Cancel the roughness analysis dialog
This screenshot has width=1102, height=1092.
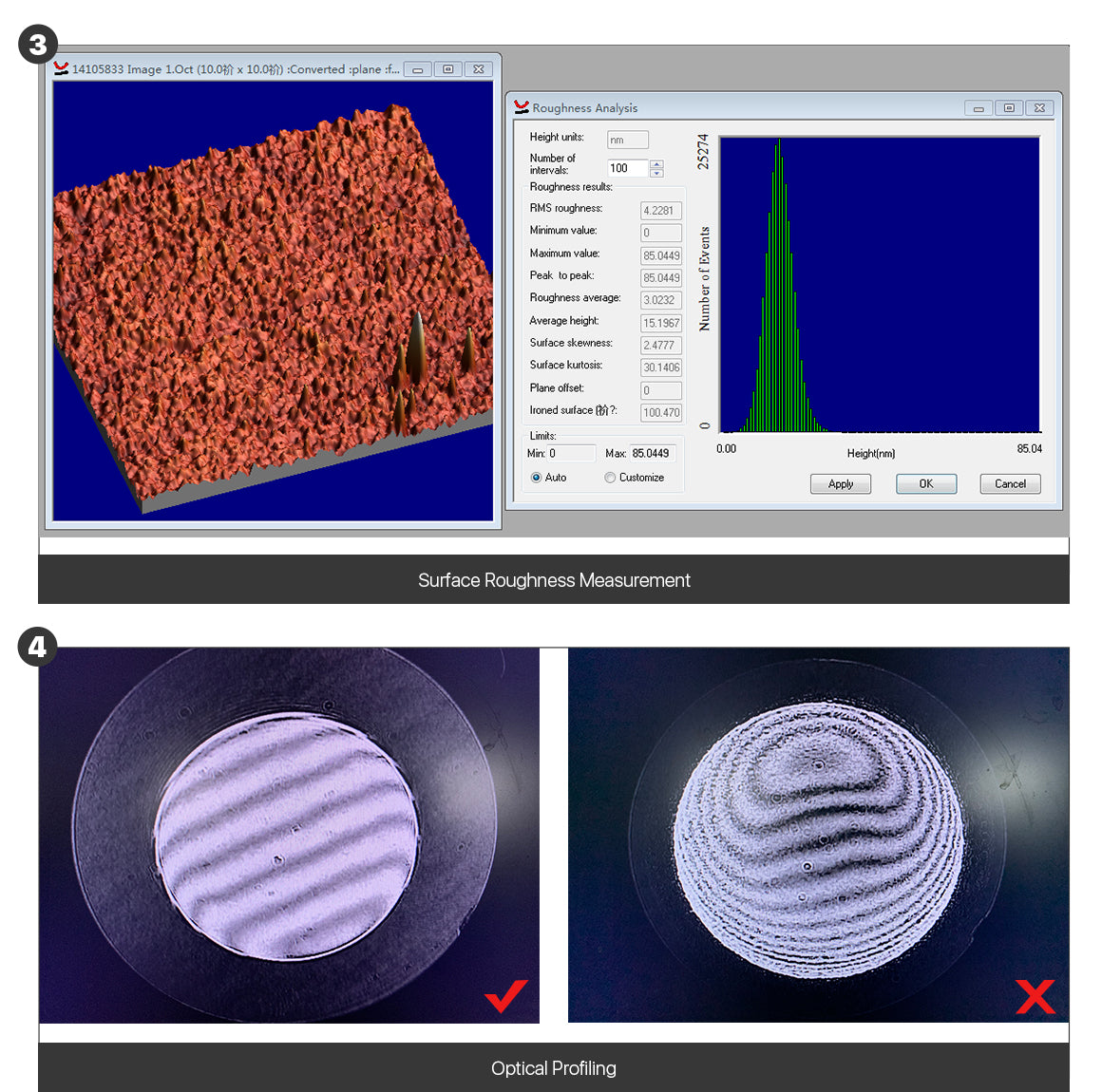(1010, 484)
